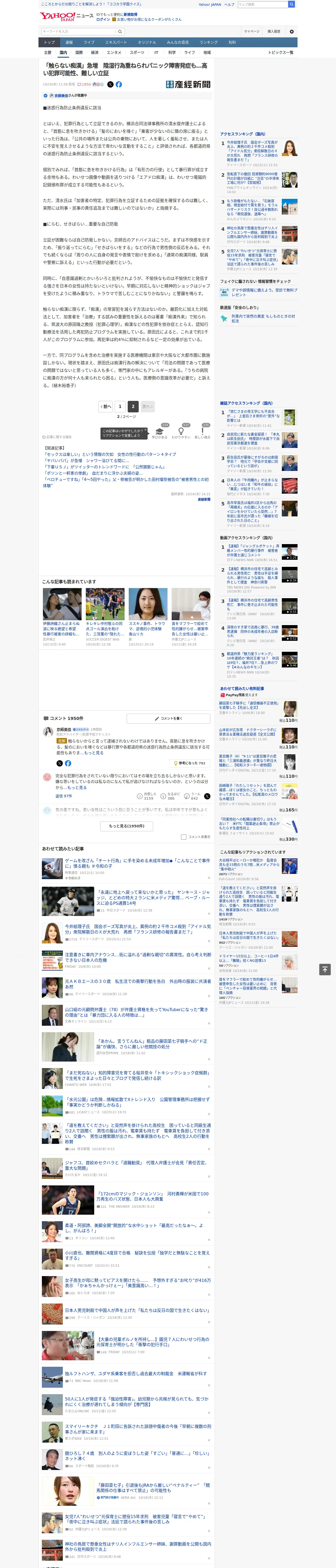Share expert comment on Facebook

(x=68, y=763)
